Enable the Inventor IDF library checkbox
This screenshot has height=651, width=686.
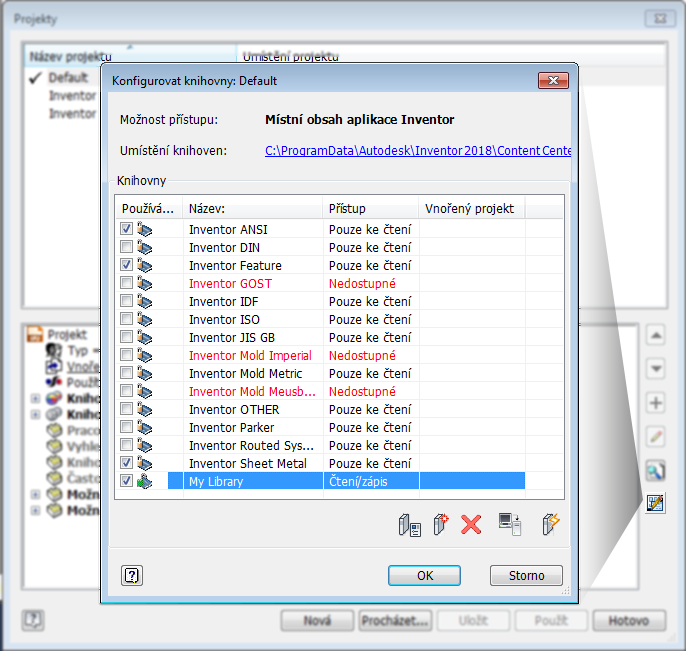[126, 301]
